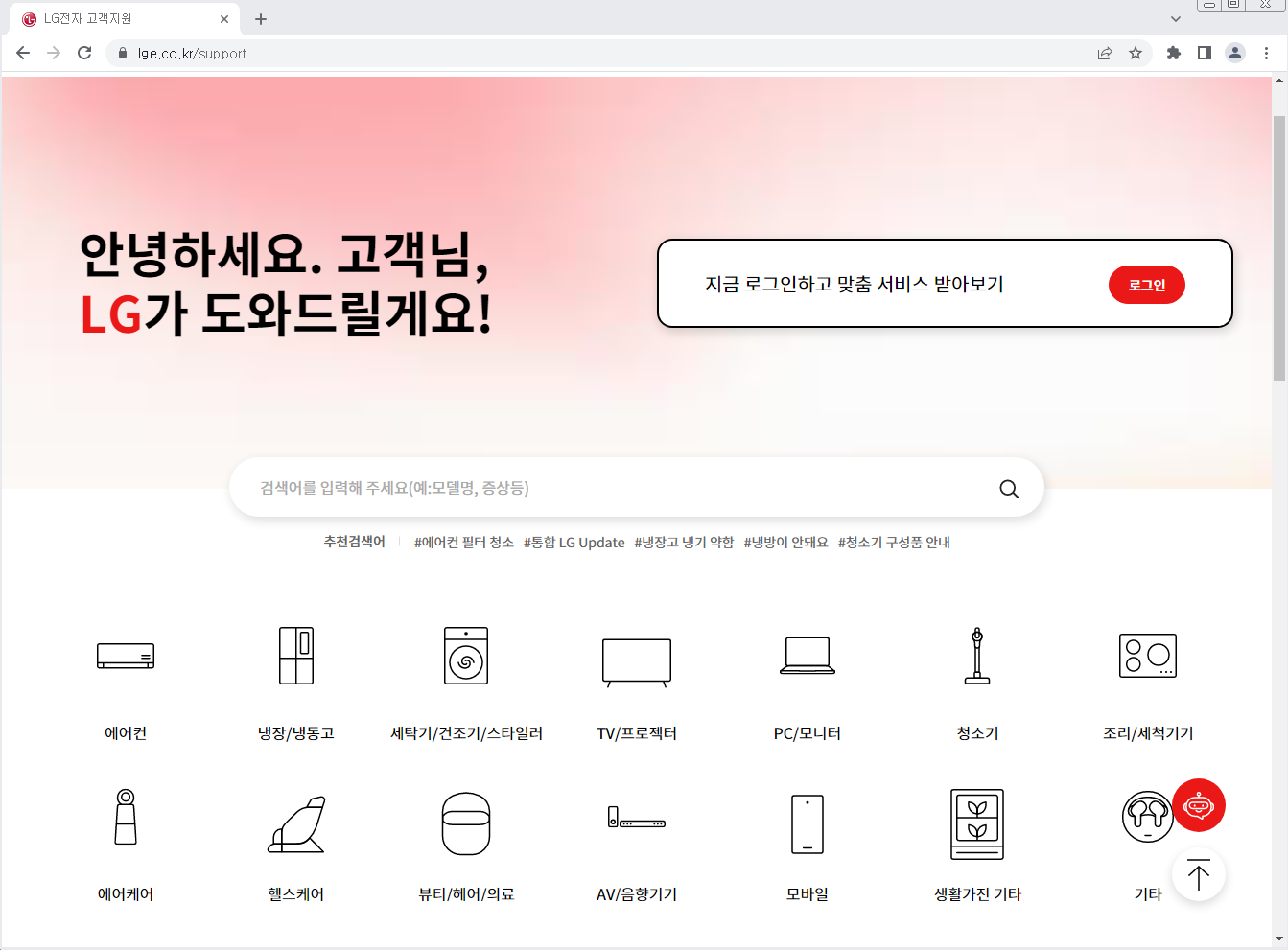Open the 에어컨 air conditioner category icon
The width and height of the screenshot is (1288, 950).
[x=126, y=656]
